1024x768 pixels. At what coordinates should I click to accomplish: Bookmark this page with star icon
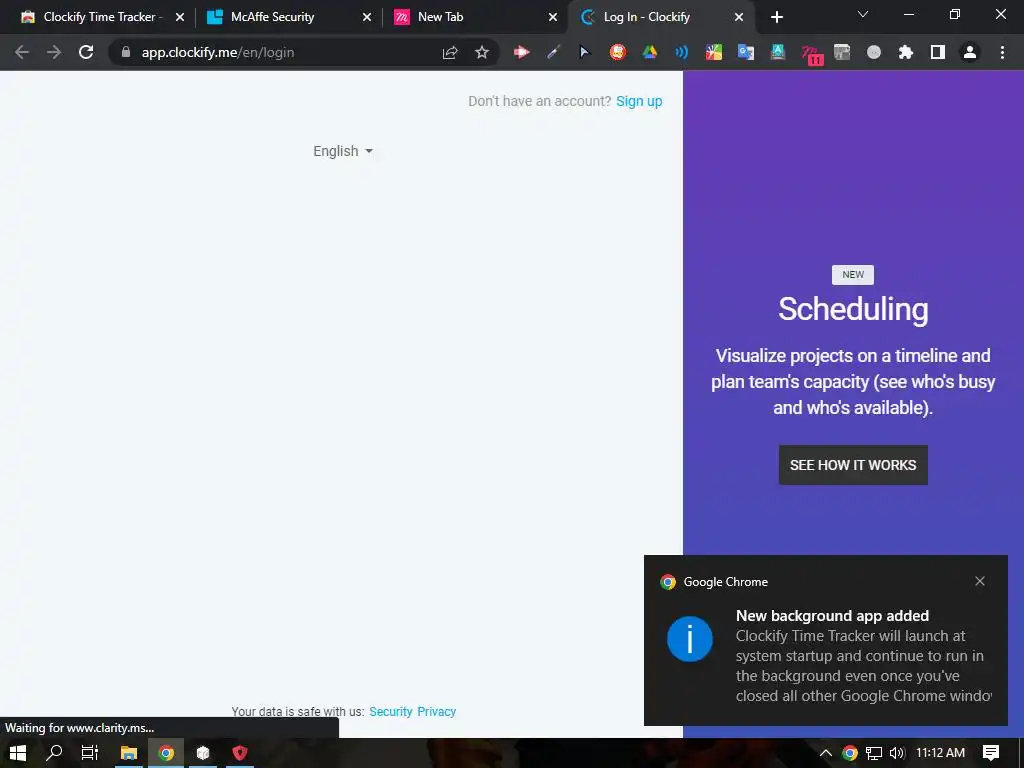(x=482, y=53)
